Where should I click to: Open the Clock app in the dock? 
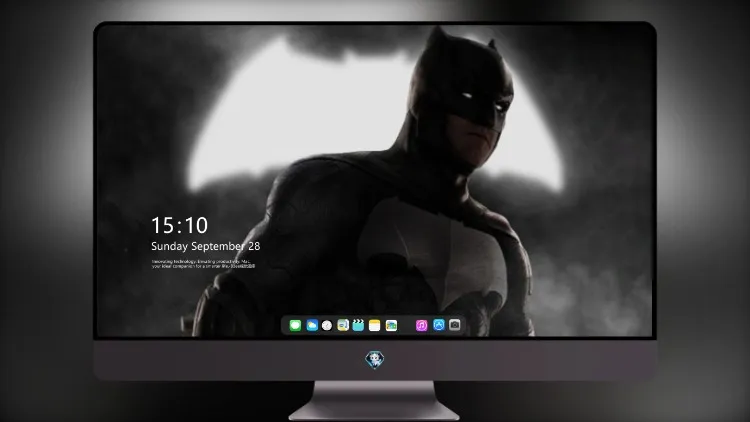[327, 325]
